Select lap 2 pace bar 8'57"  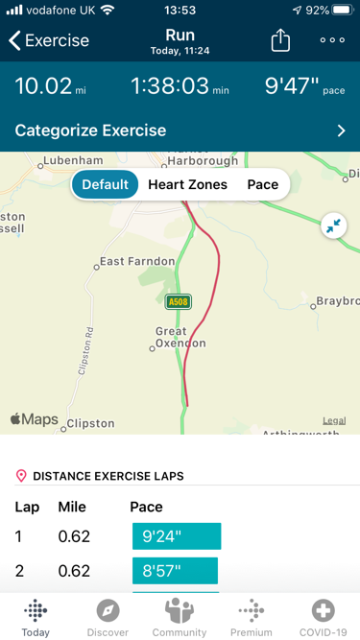[175, 571]
